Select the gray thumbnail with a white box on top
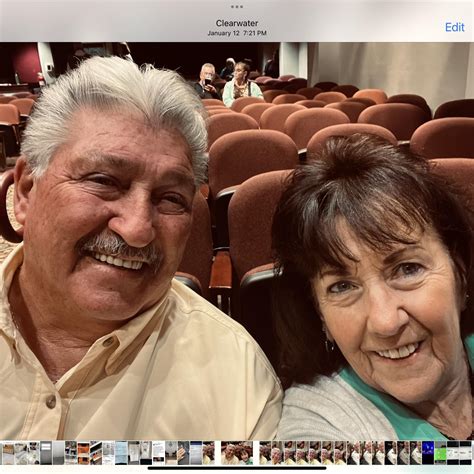The height and width of the screenshot is (474, 474). point(46,453)
